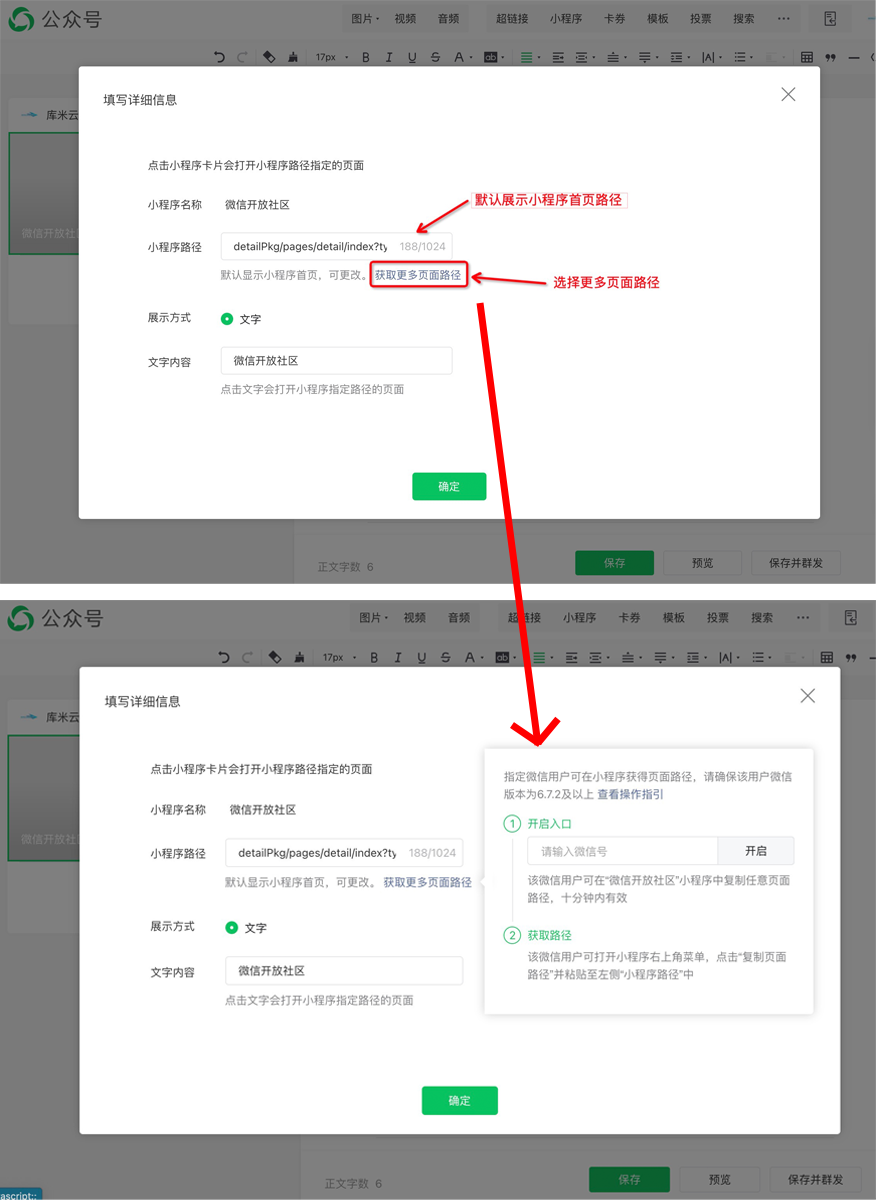Open the 投票 menu in the lower header

(x=718, y=618)
